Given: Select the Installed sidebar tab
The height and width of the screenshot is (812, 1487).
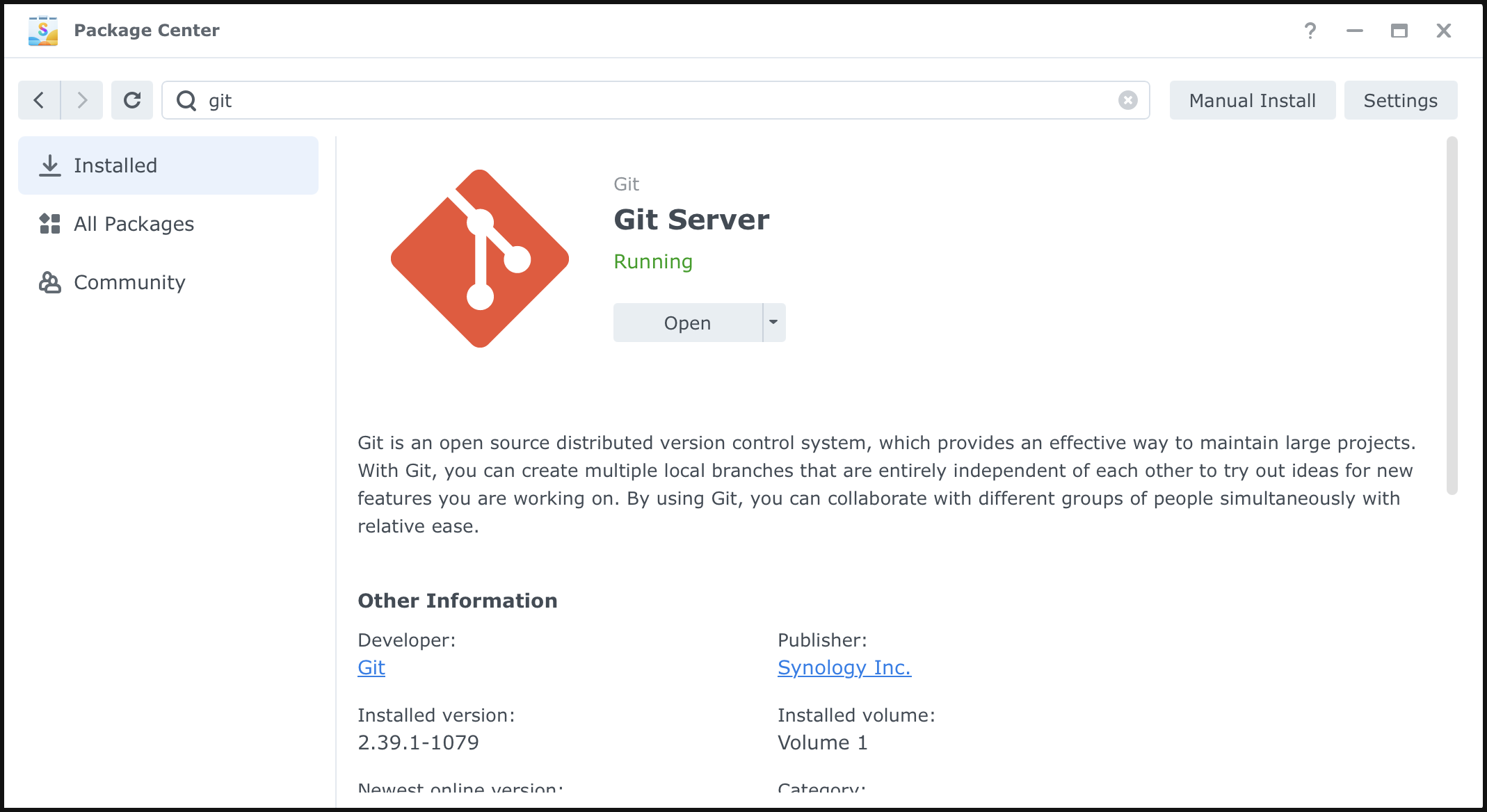Looking at the screenshot, I should tap(168, 165).
